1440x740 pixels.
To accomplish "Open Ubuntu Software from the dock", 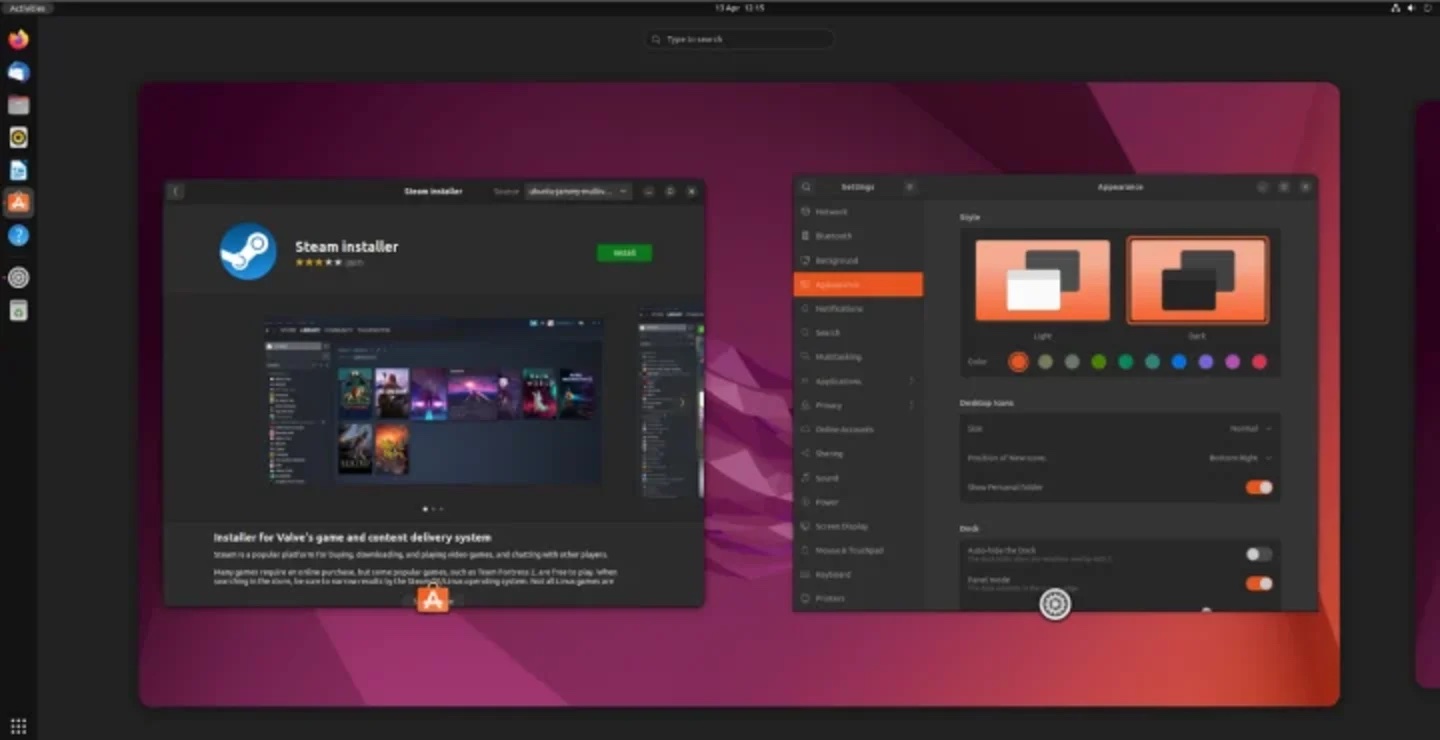I will point(18,203).
